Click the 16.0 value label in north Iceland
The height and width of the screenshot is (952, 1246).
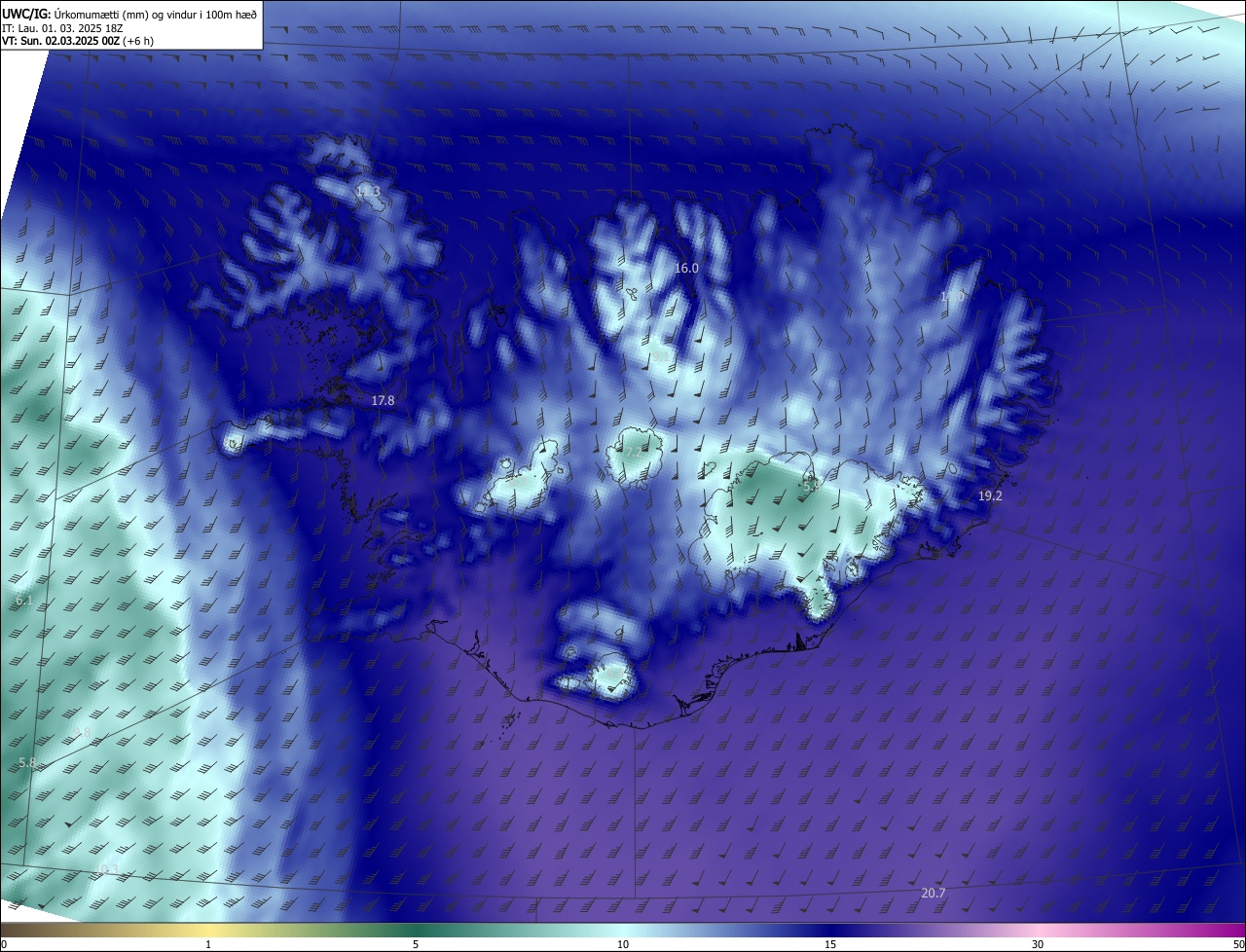click(687, 268)
